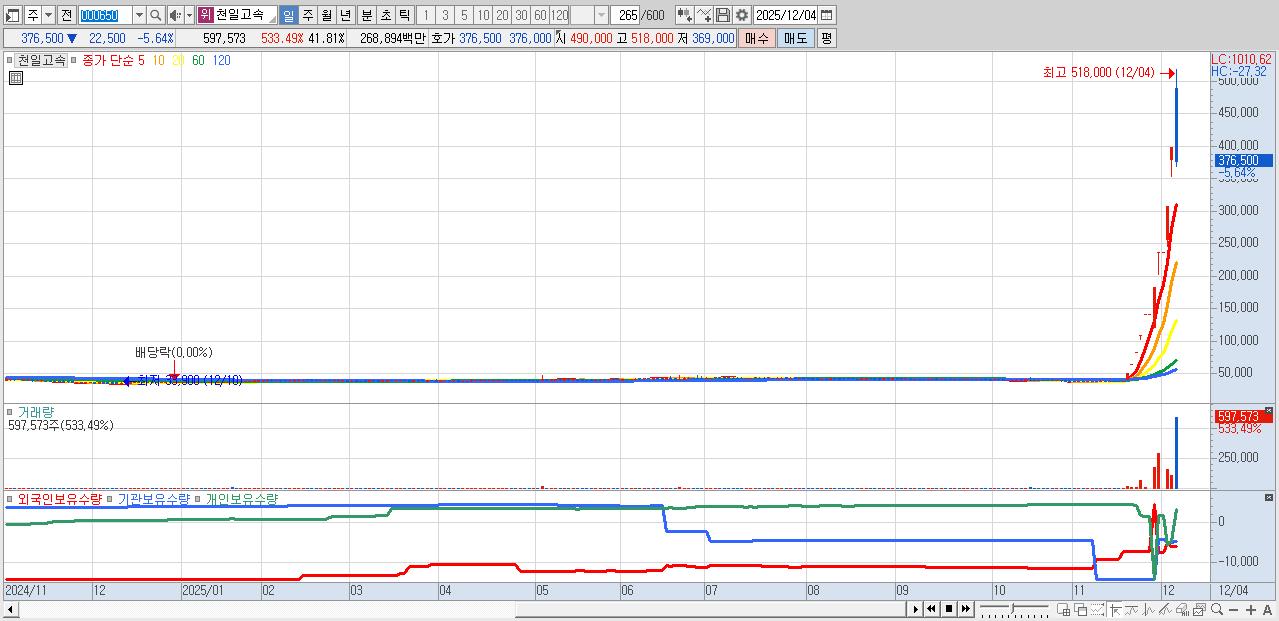This screenshot has width=1279, height=621.
Task: Switch to 년 yearly chart period
Action: click(x=345, y=15)
